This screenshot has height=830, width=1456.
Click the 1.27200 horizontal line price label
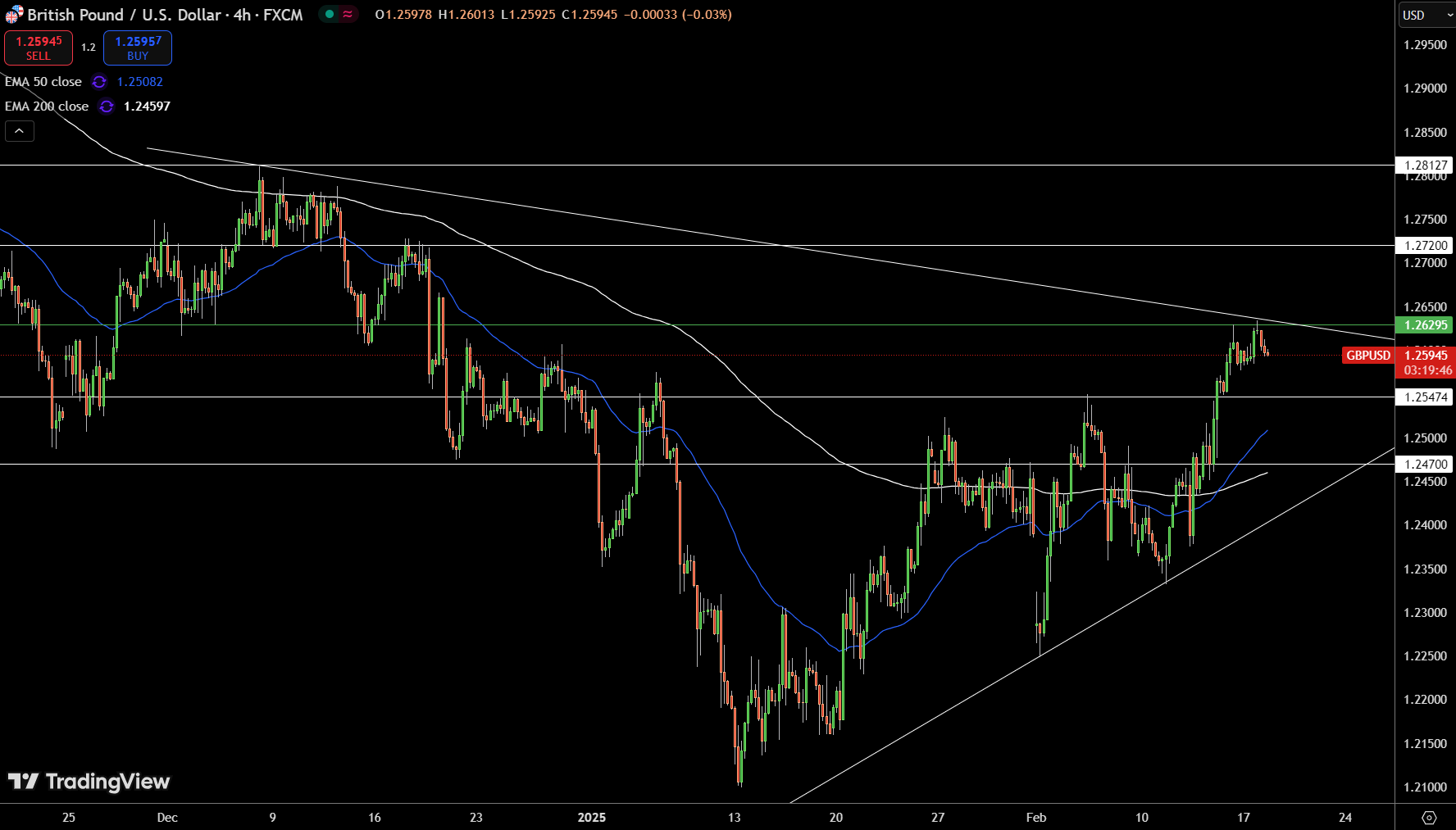(x=1425, y=246)
